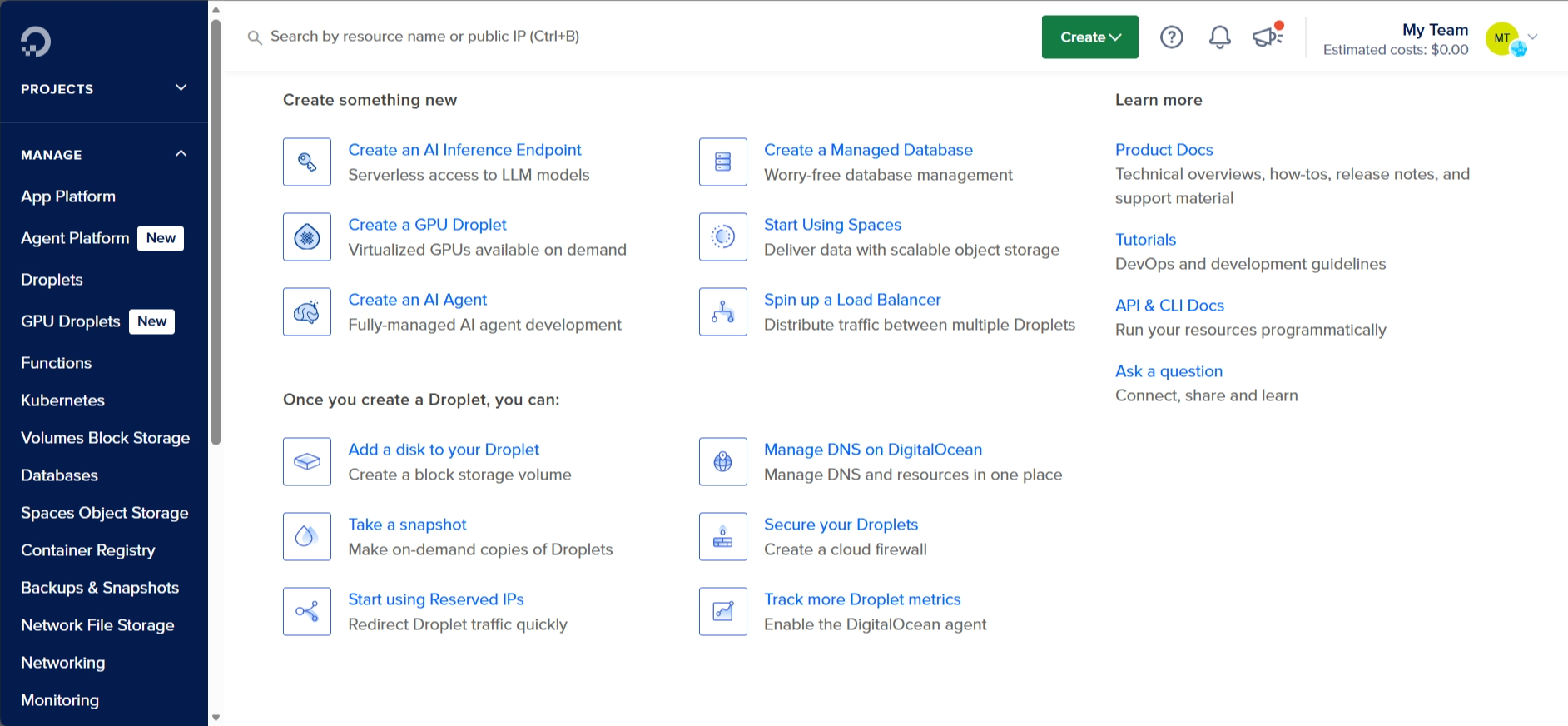Viewport: 1568px width, 726px height.
Task: Click the Managed Database icon
Action: pos(723,162)
